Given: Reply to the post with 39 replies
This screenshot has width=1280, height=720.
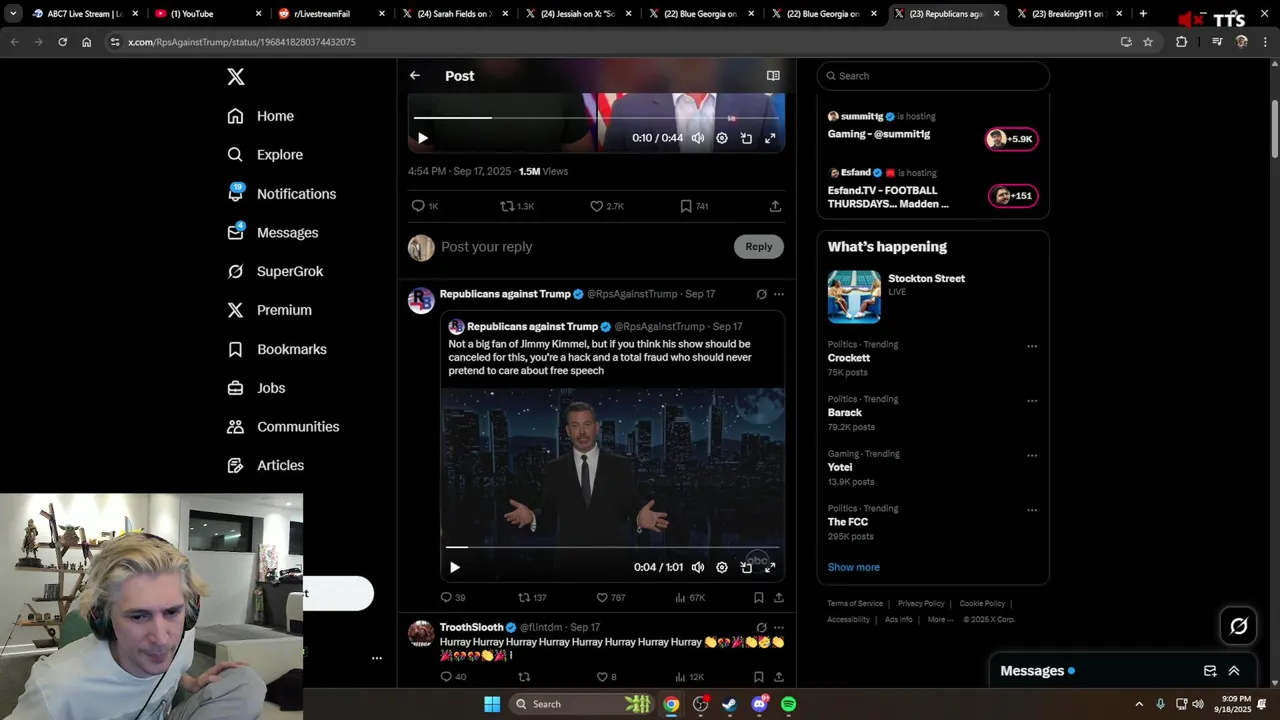Looking at the screenshot, I should point(453,597).
